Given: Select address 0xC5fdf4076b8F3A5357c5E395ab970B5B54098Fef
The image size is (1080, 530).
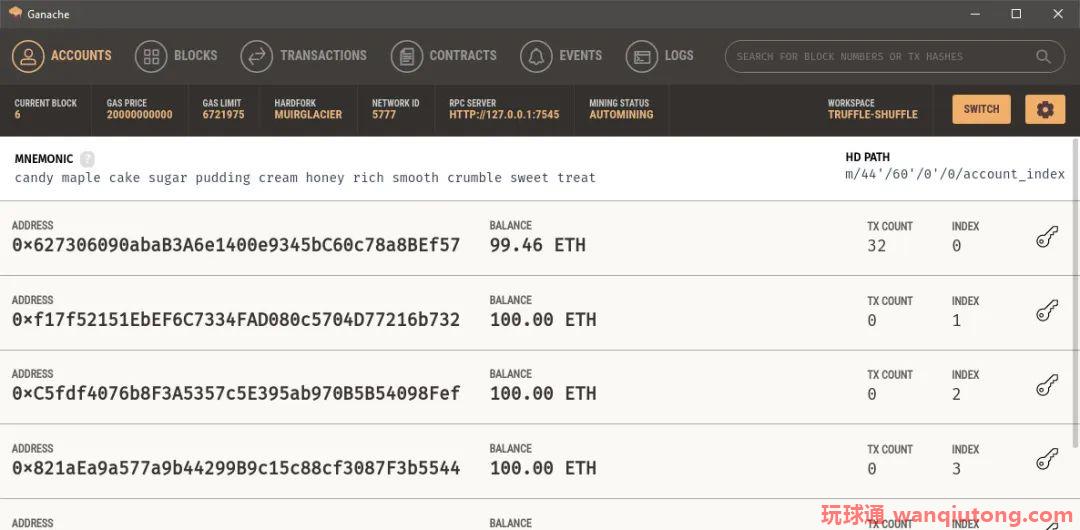Looking at the screenshot, I should point(236,394).
